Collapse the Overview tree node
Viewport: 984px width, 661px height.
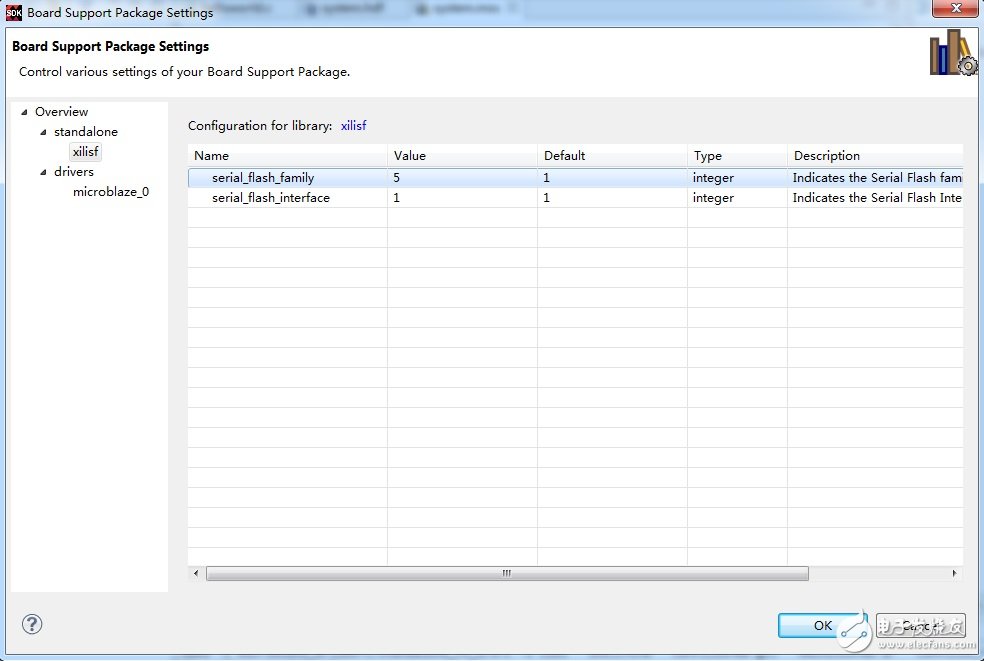tap(24, 112)
